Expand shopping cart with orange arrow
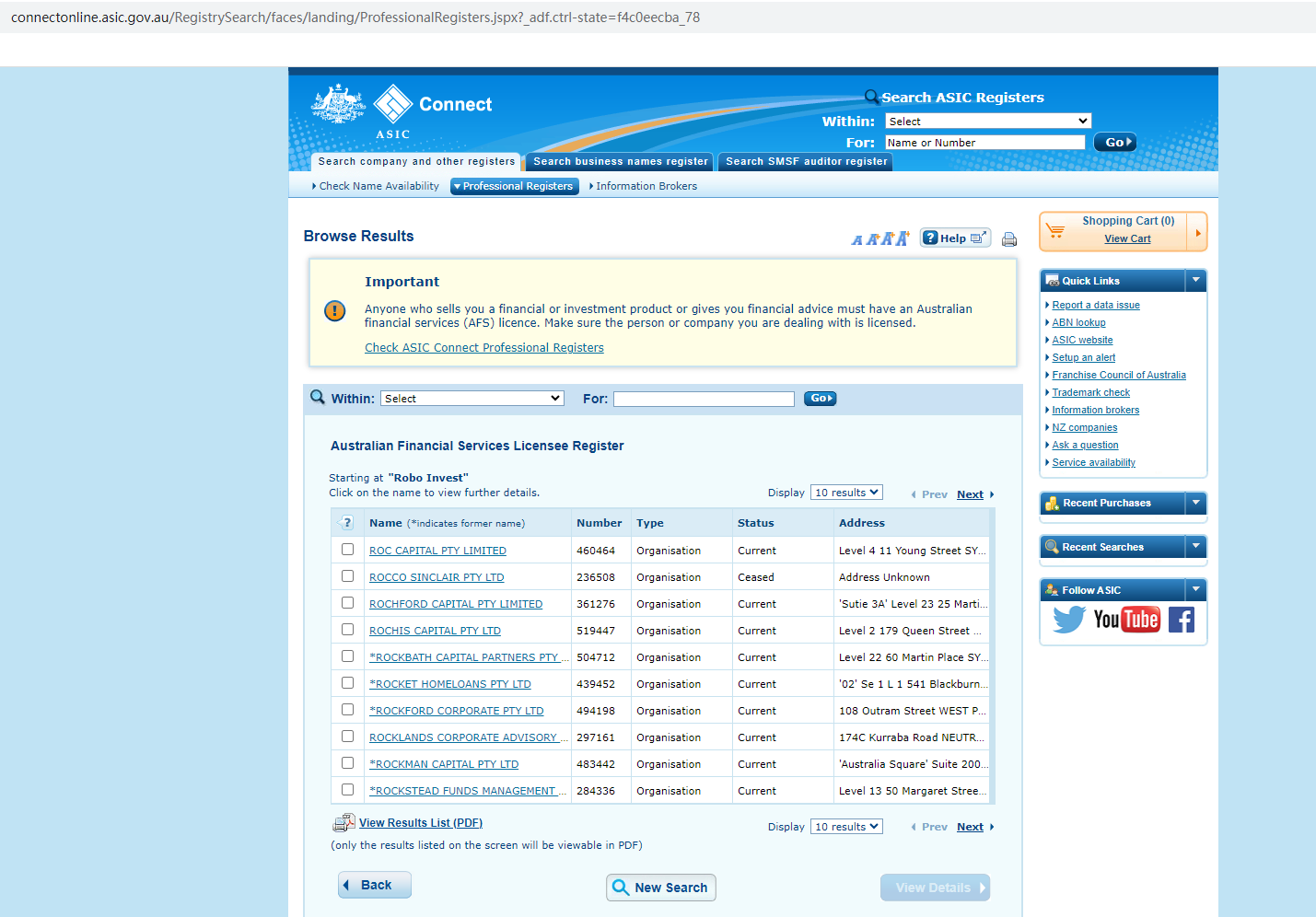1316x917 pixels. pos(1197,232)
